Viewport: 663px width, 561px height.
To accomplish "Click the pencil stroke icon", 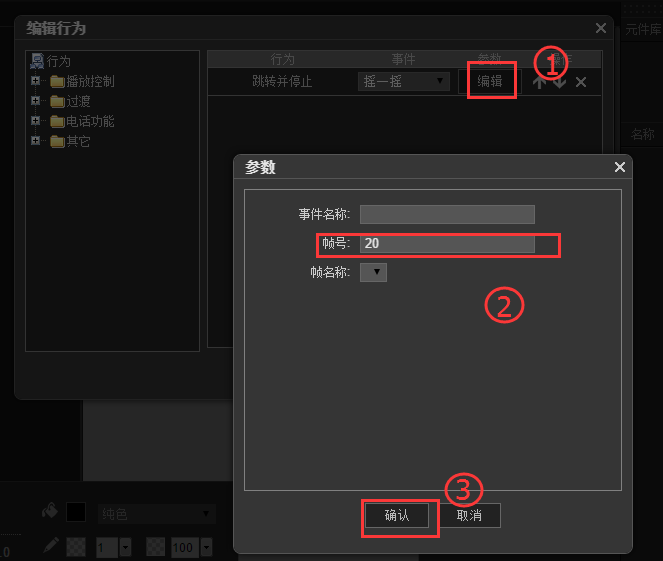I will (x=50, y=545).
